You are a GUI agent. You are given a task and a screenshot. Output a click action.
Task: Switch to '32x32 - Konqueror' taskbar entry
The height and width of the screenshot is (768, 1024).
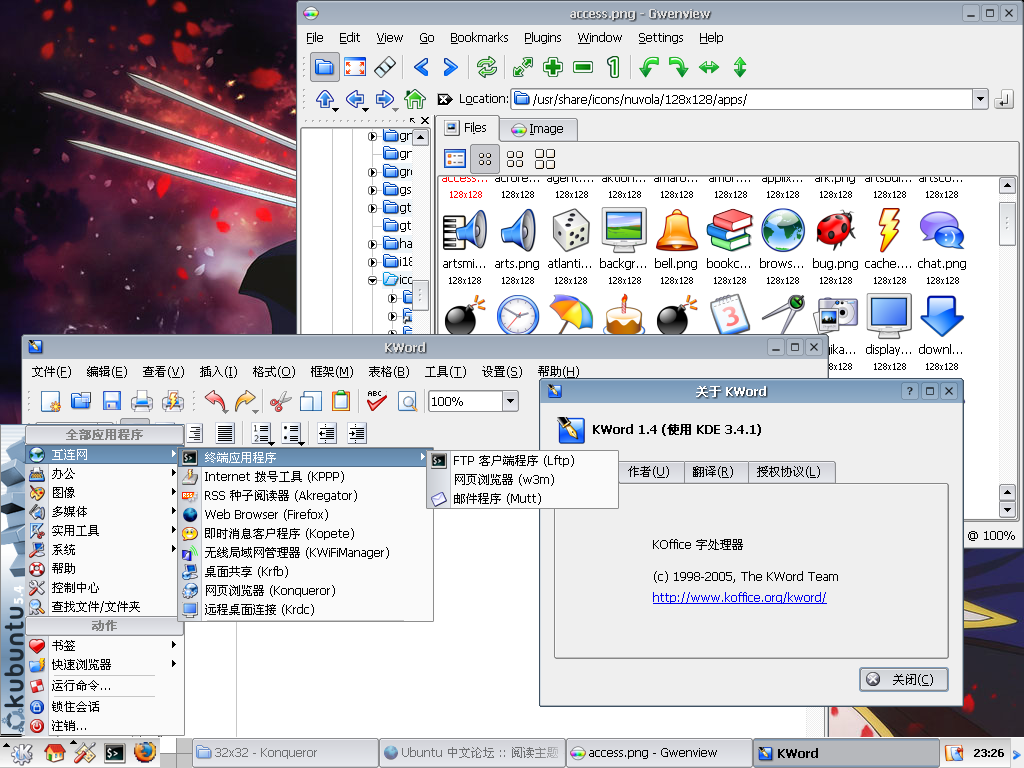click(285, 753)
